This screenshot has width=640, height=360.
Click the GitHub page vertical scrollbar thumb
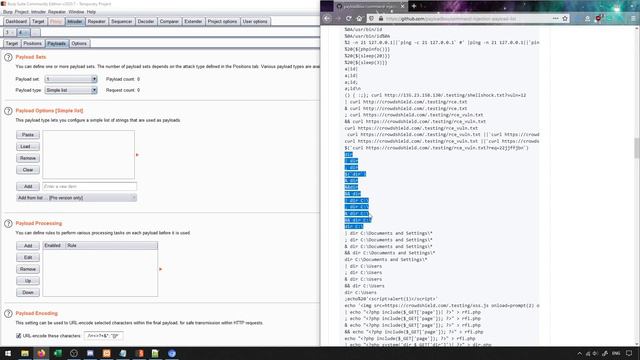tap(636, 148)
